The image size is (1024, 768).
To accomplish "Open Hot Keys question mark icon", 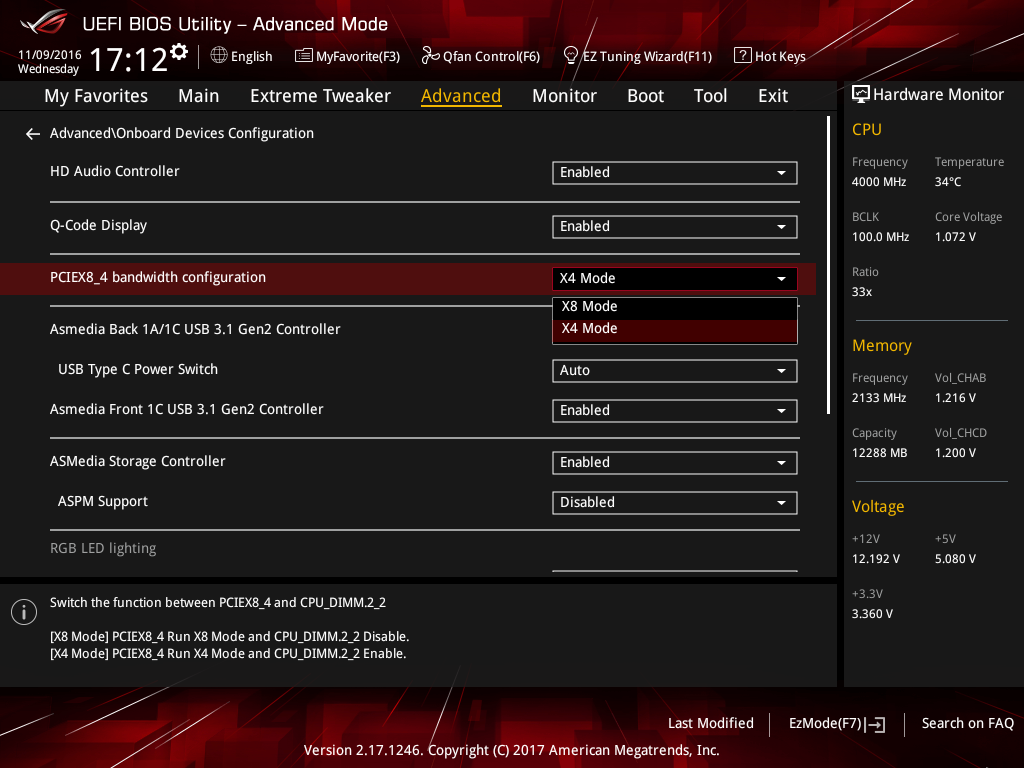I will coord(743,56).
